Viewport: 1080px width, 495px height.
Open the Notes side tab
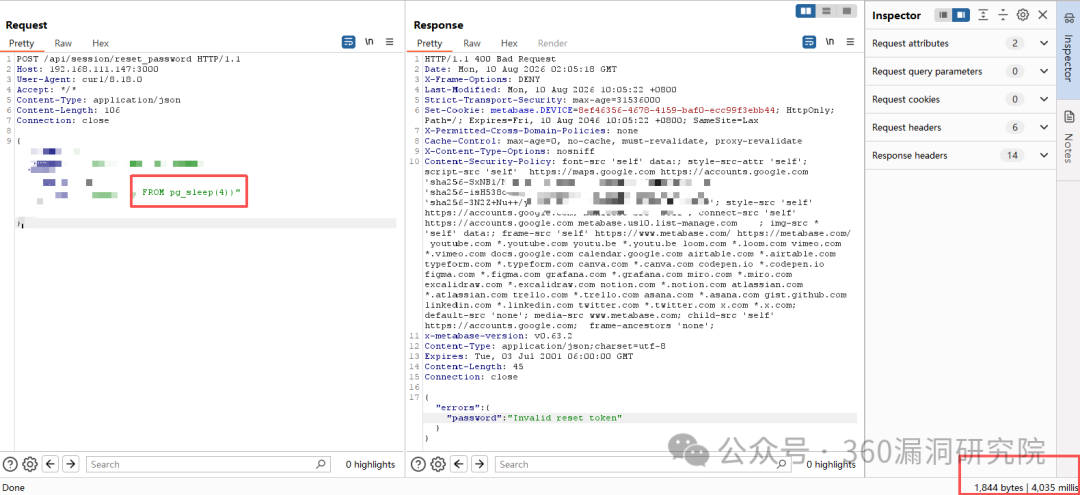(1068, 136)
